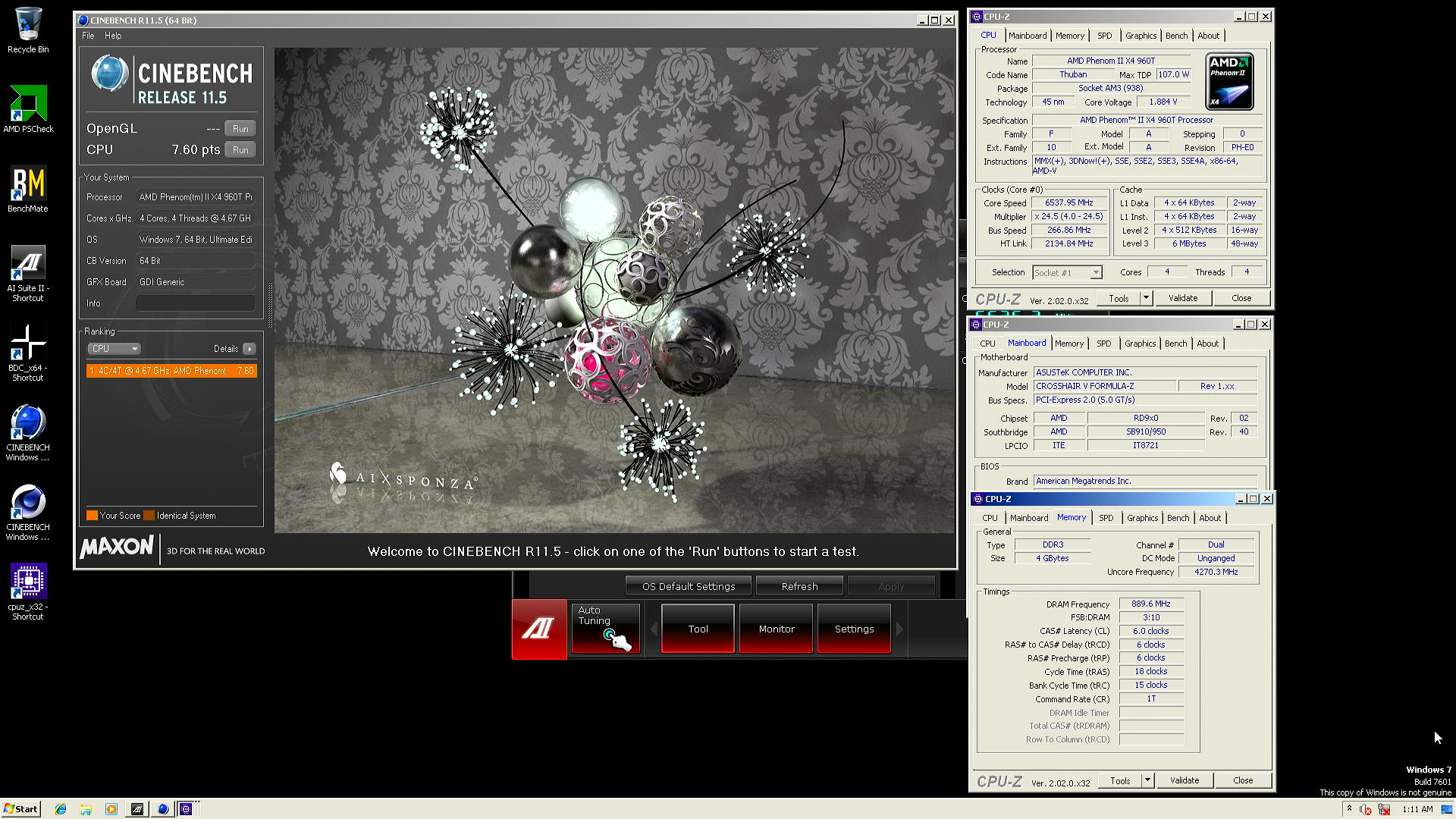Open AI Suite II shortcut icon
Viewport: 1456px width, 819px height.
pyautogui.click(x=28, y=274)
